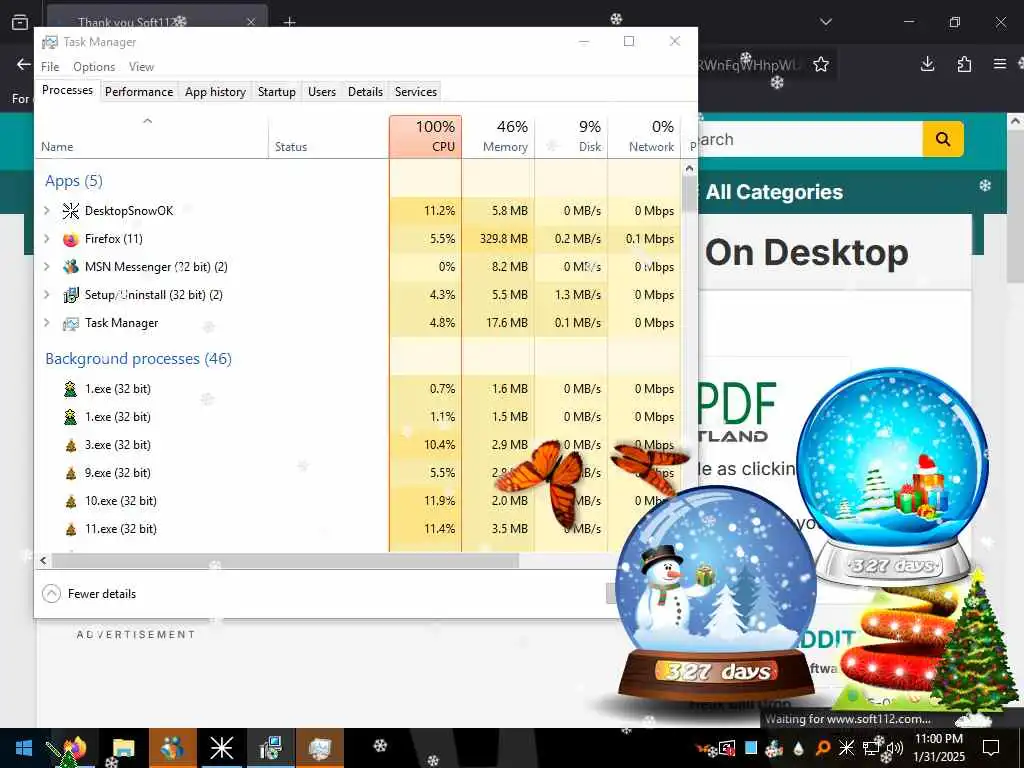Switch to Setup/Uninstall taskbar icon

pyautogui.click(x=270, y=748)
